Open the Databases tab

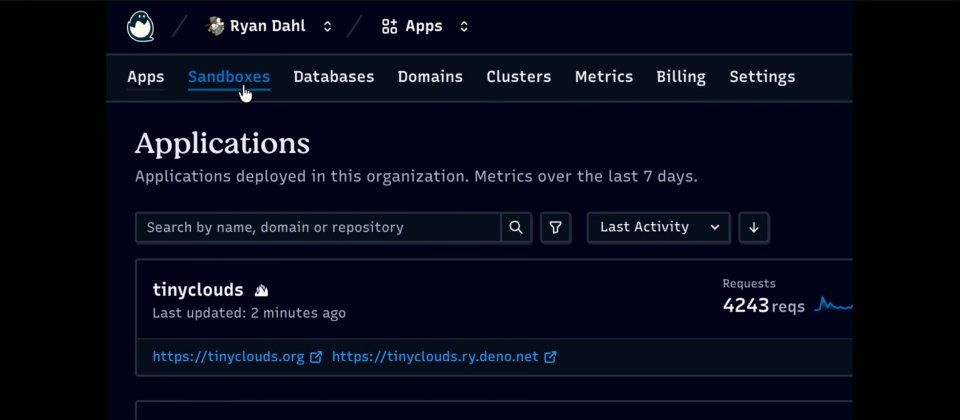(333, 76)
